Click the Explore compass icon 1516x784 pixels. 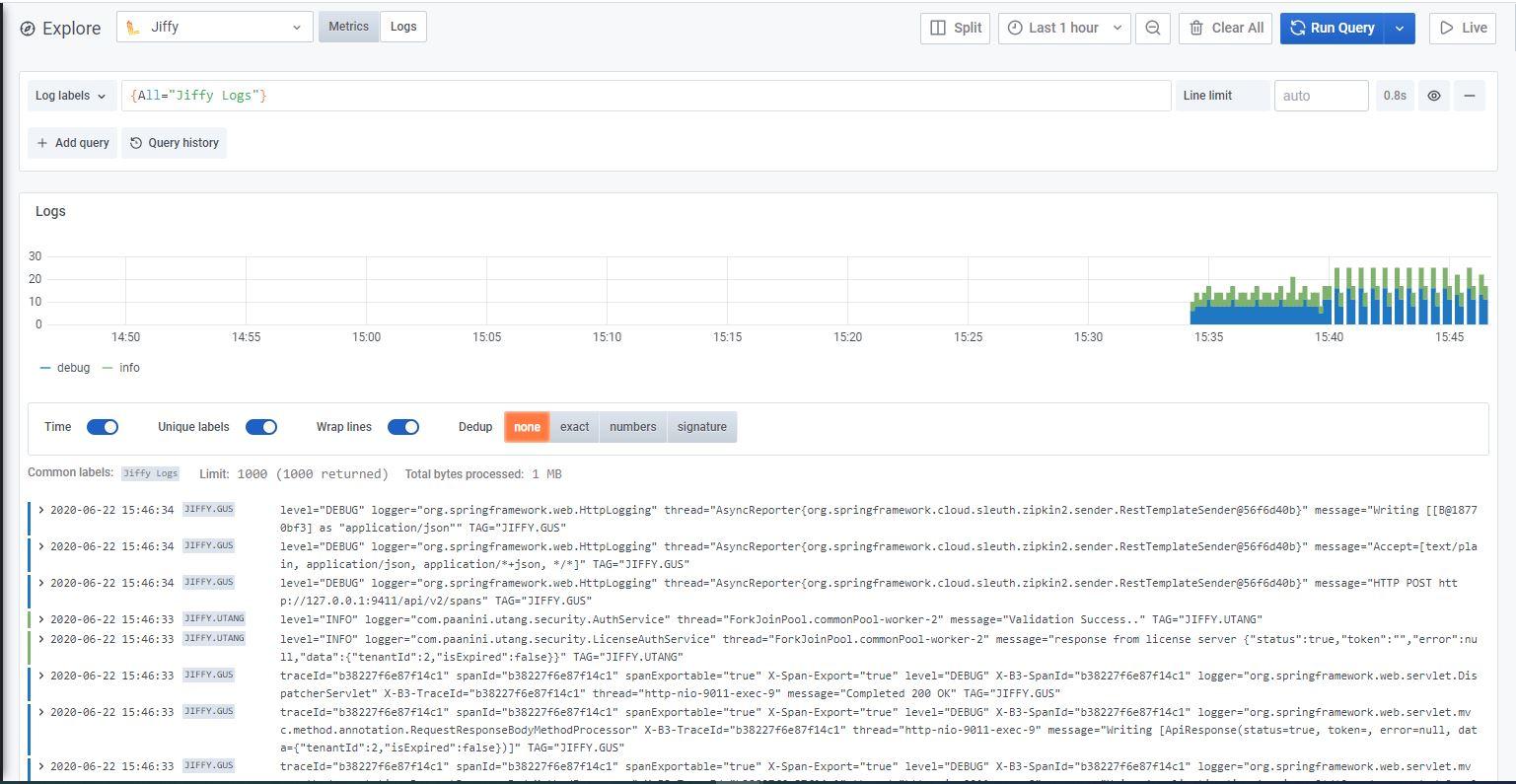pyautogui.click(x=27, y=29)
